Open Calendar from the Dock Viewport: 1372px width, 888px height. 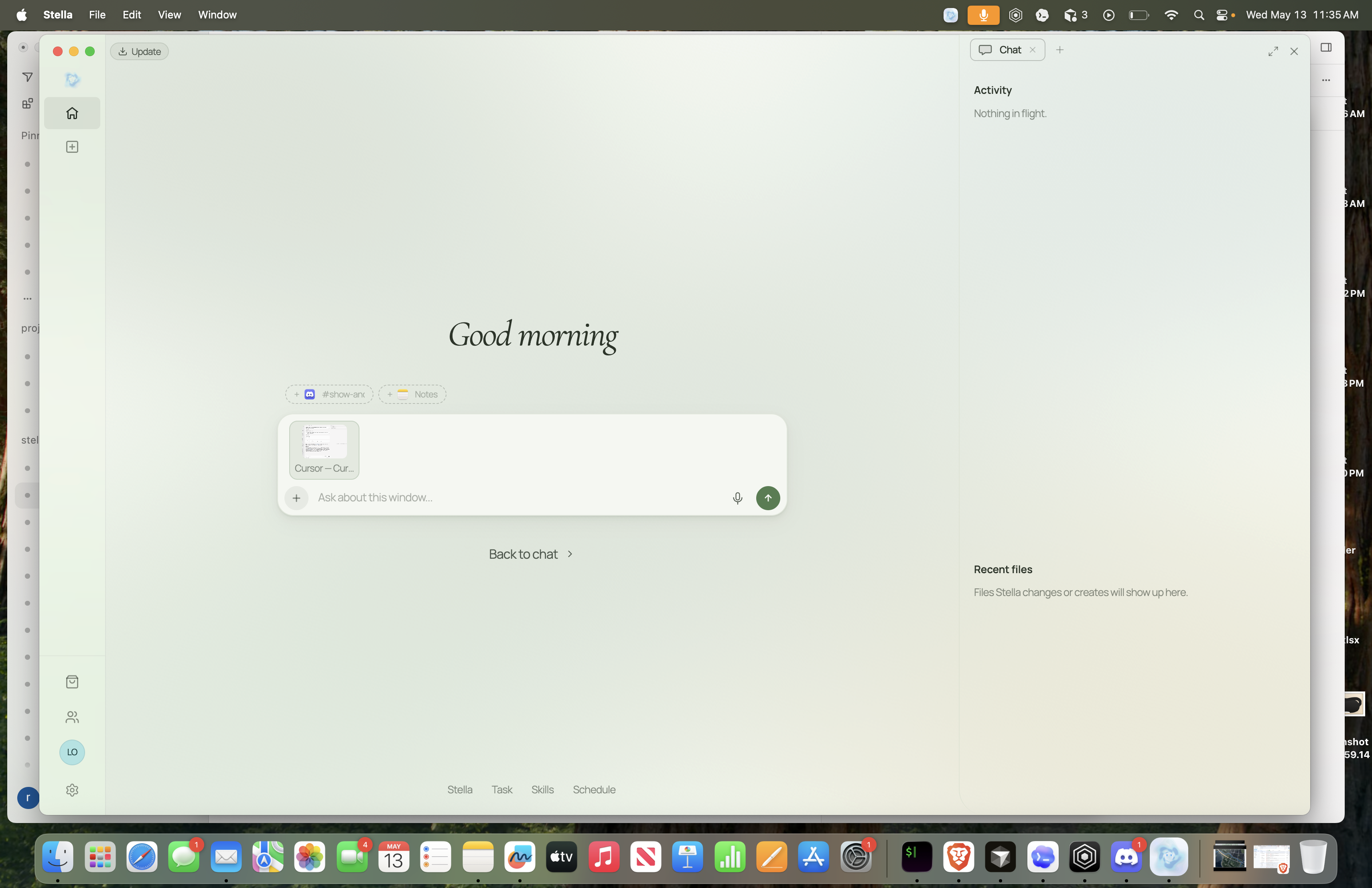pos(394,857)
